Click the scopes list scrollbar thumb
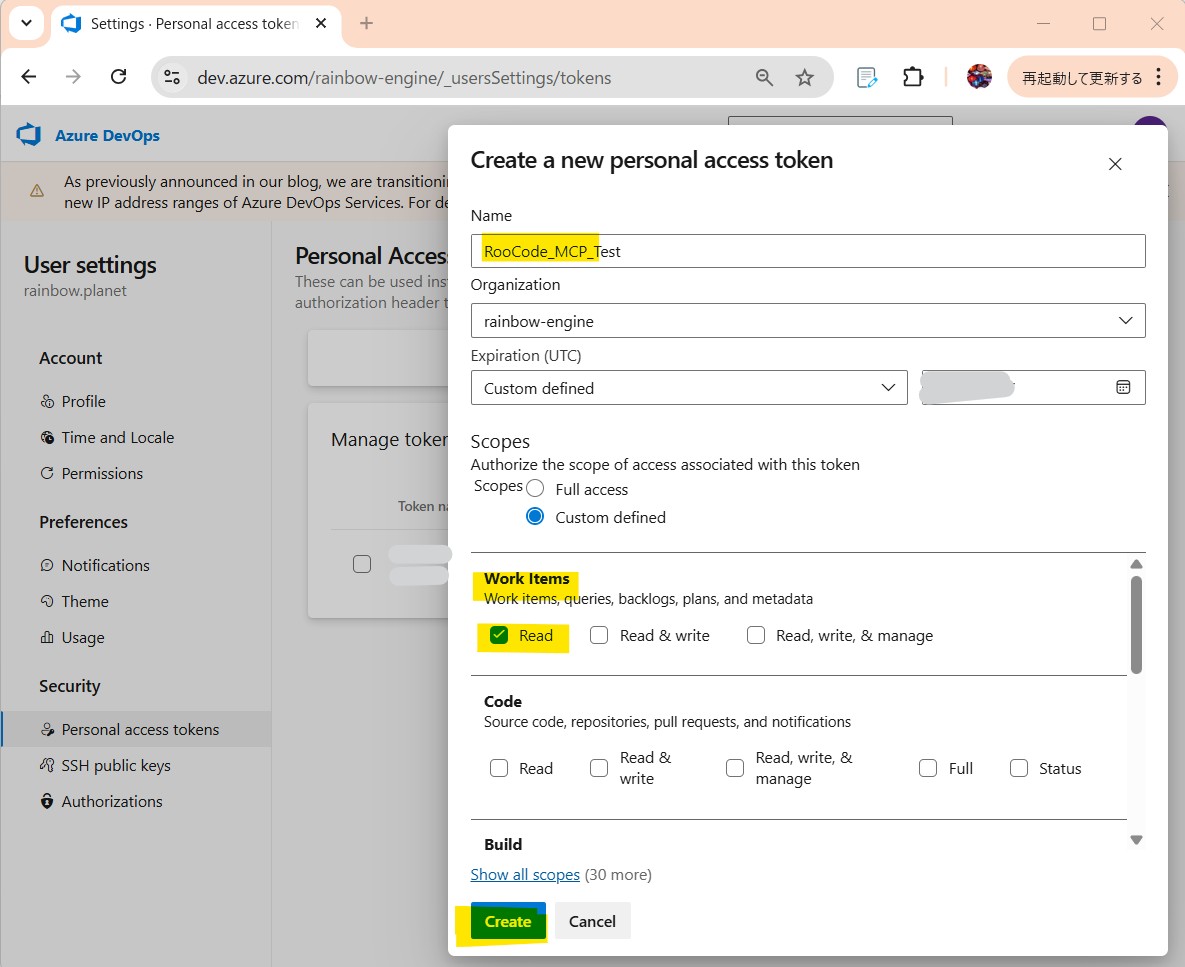This screenshot has height=967, width=1185. tap(1136, 624)
